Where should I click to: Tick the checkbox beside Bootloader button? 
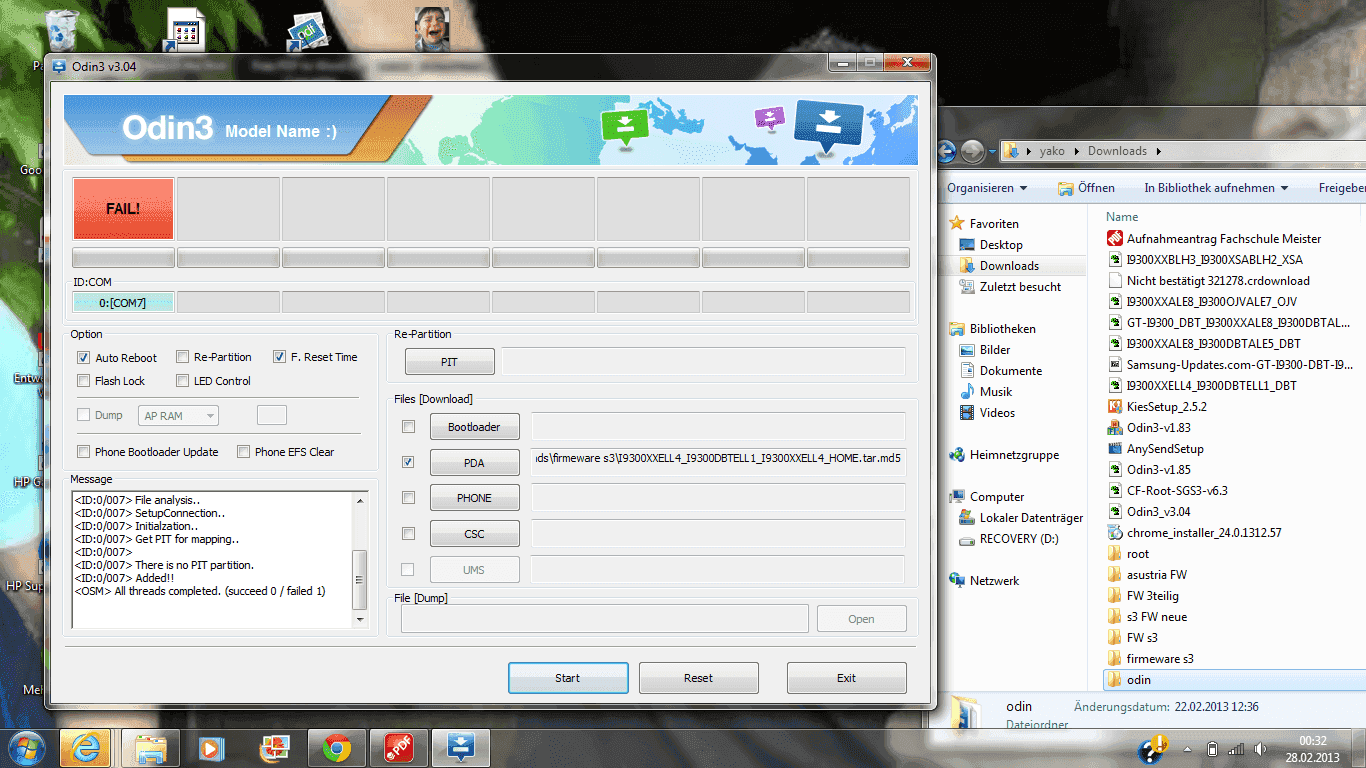pos(408,427)
